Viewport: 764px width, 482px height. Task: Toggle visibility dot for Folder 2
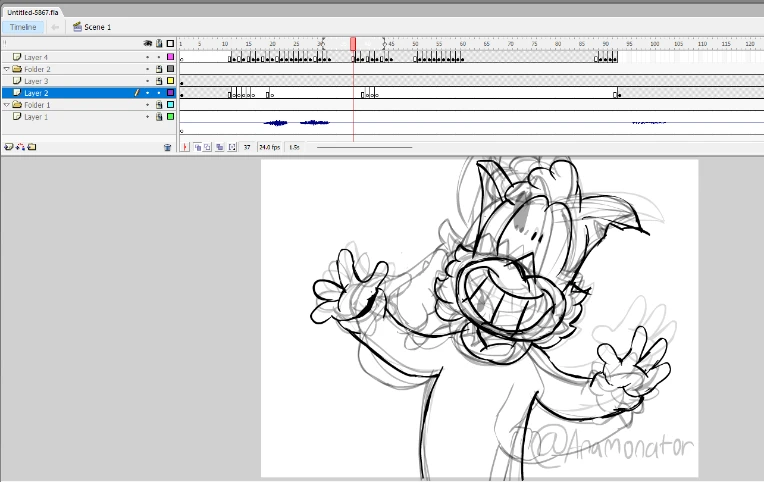tap(148, 69)
